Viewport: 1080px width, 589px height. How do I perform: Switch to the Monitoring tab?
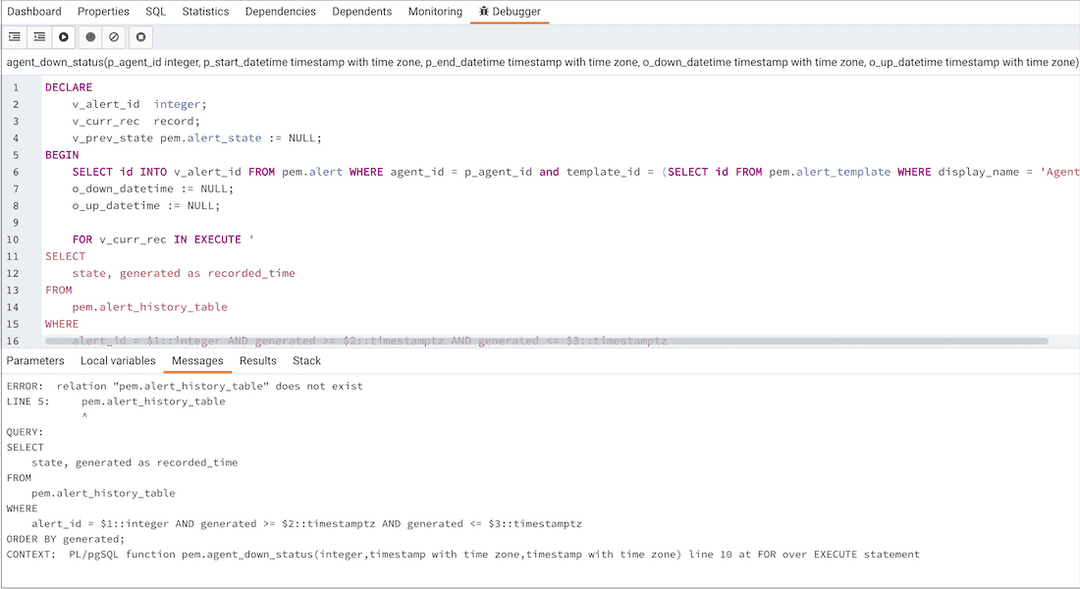(x=435, y=12)
